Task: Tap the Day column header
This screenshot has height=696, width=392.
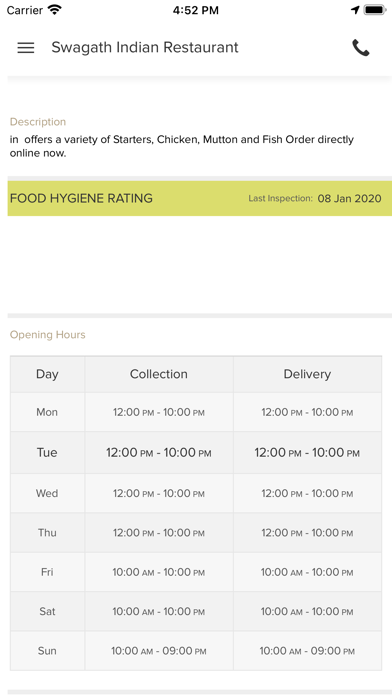Action: tap(48, 374)
